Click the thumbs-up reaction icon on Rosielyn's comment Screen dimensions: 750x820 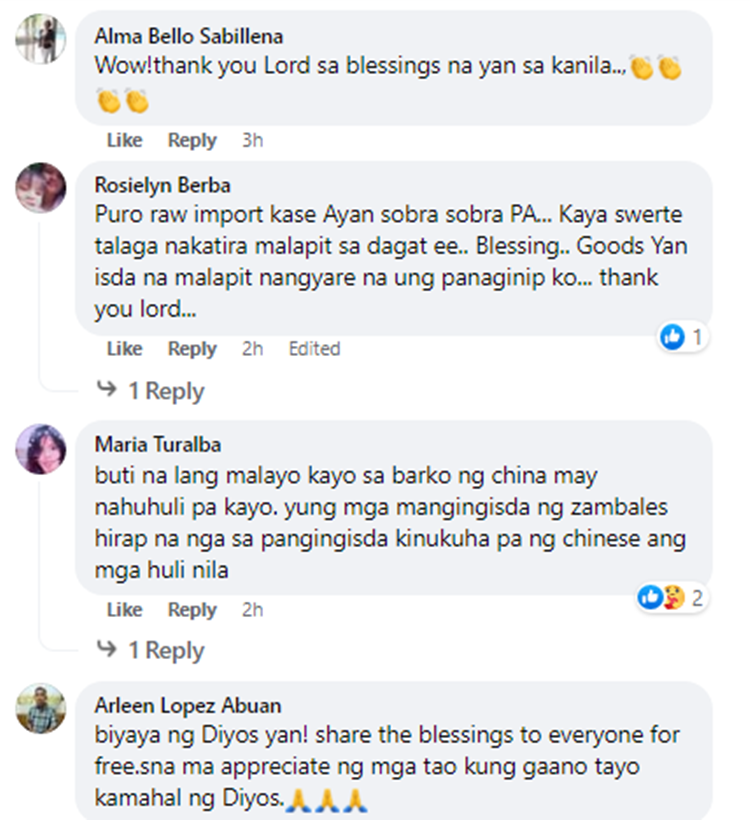click(673, 337)
